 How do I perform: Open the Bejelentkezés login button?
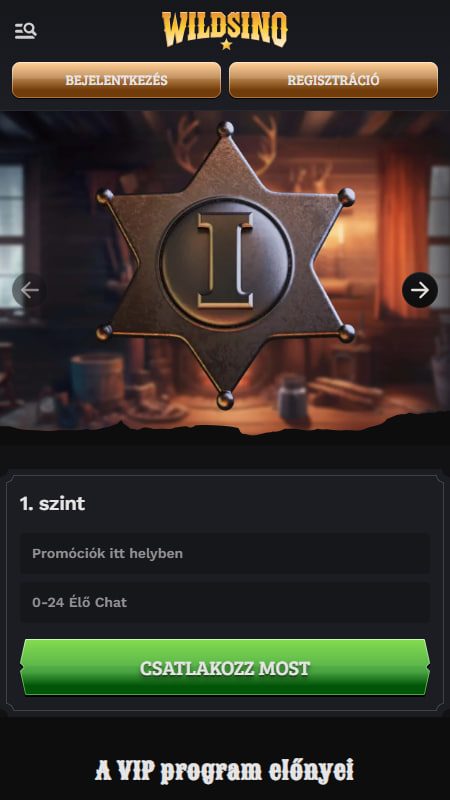116,80
